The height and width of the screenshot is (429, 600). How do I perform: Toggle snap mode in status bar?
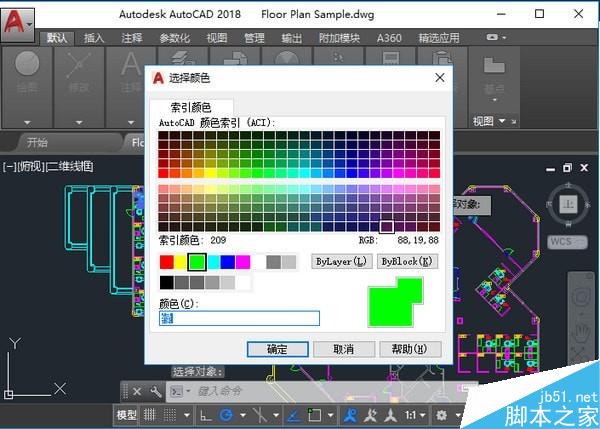170,415
